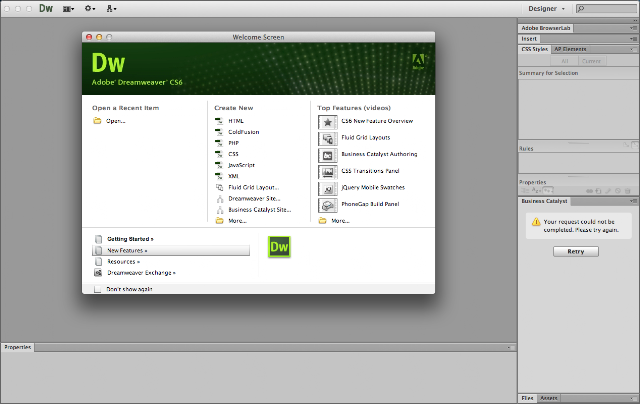The width and height of the screenshot is (640, 404).
Task: Create a new HTML document
Action: [x=236, y=121]
